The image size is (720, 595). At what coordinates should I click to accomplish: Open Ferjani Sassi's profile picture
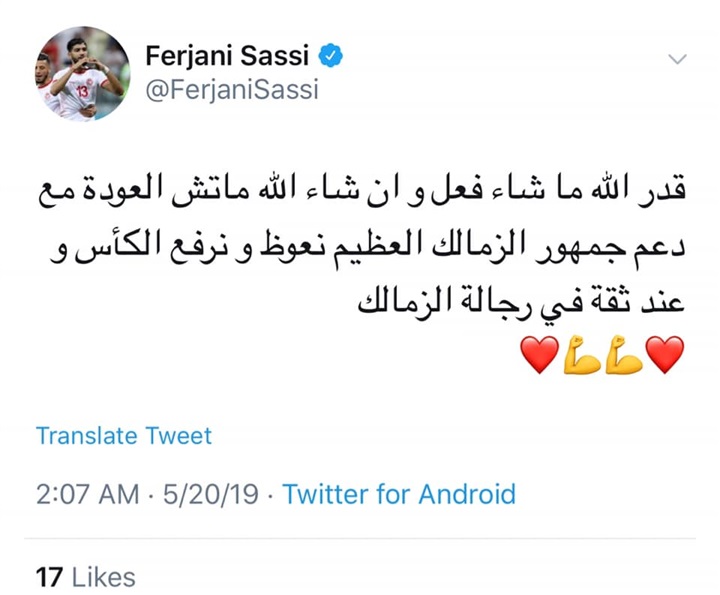coord(84,73)
